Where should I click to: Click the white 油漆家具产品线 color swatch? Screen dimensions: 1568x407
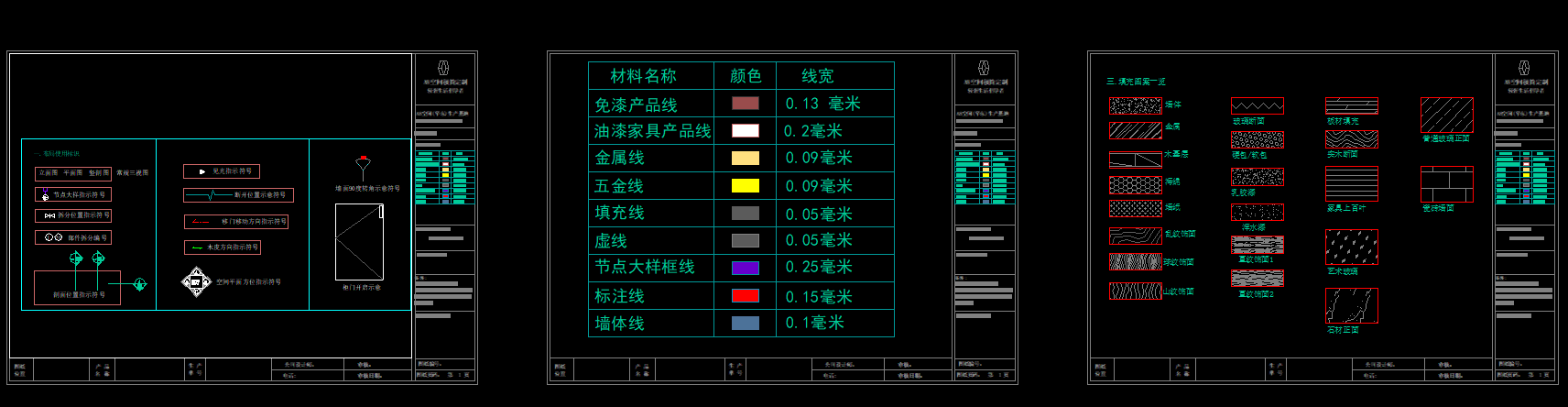point(745,131)
